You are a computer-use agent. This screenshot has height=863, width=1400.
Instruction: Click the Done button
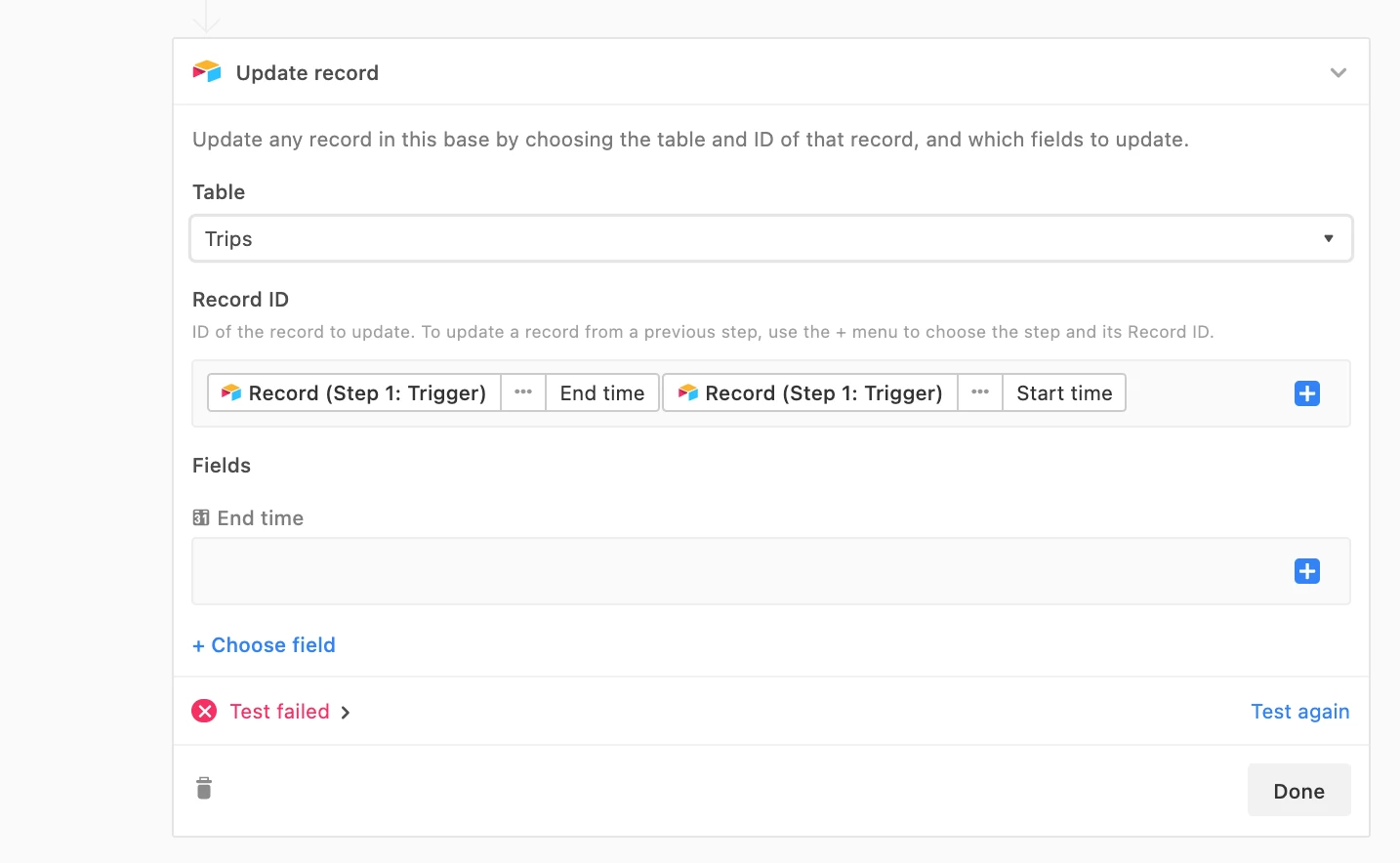pos(1299,790)
